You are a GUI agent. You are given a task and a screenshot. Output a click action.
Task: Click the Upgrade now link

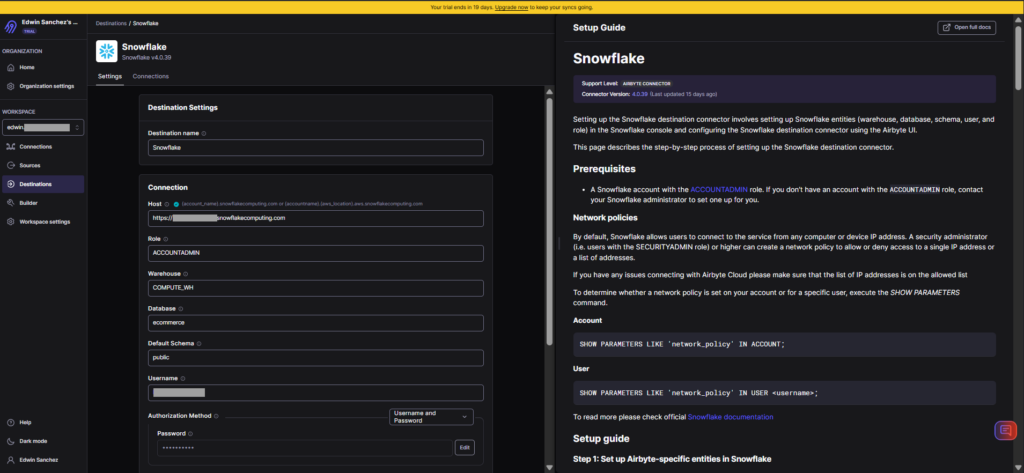(x=511, y=7)
